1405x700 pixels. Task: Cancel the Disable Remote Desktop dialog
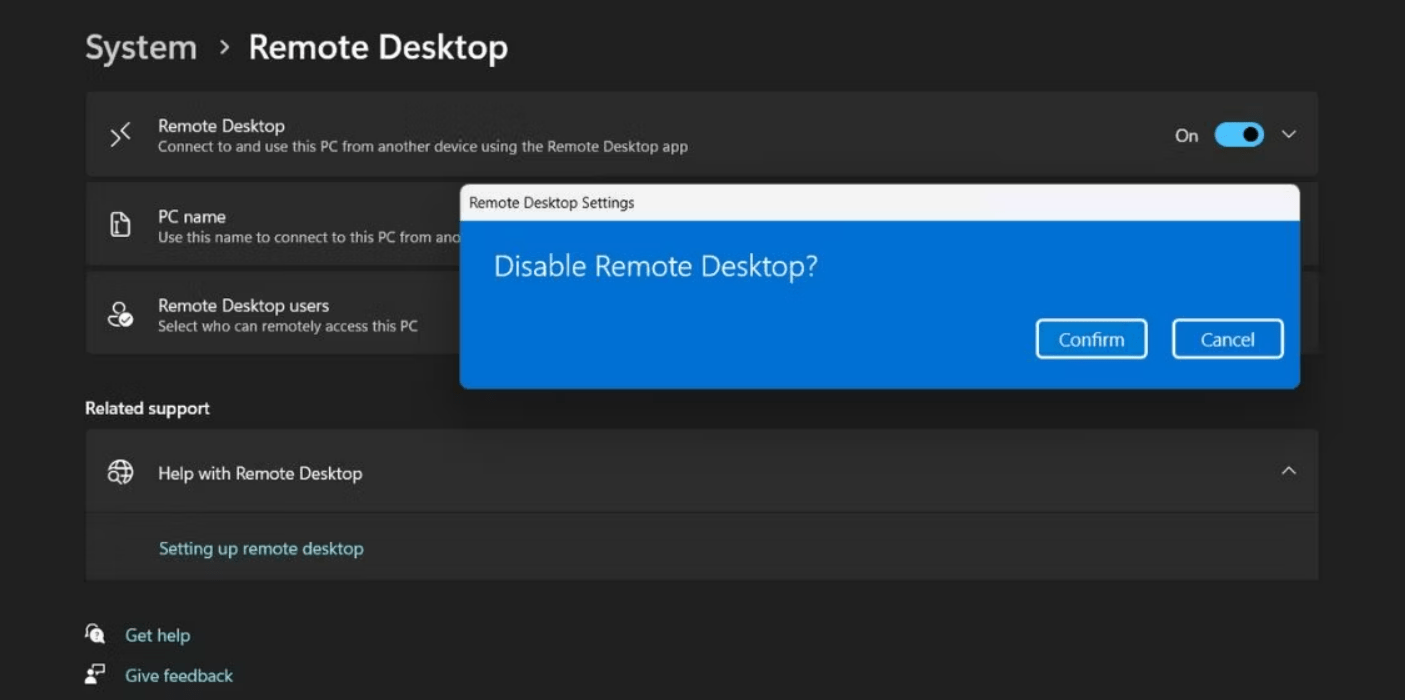1227,338
